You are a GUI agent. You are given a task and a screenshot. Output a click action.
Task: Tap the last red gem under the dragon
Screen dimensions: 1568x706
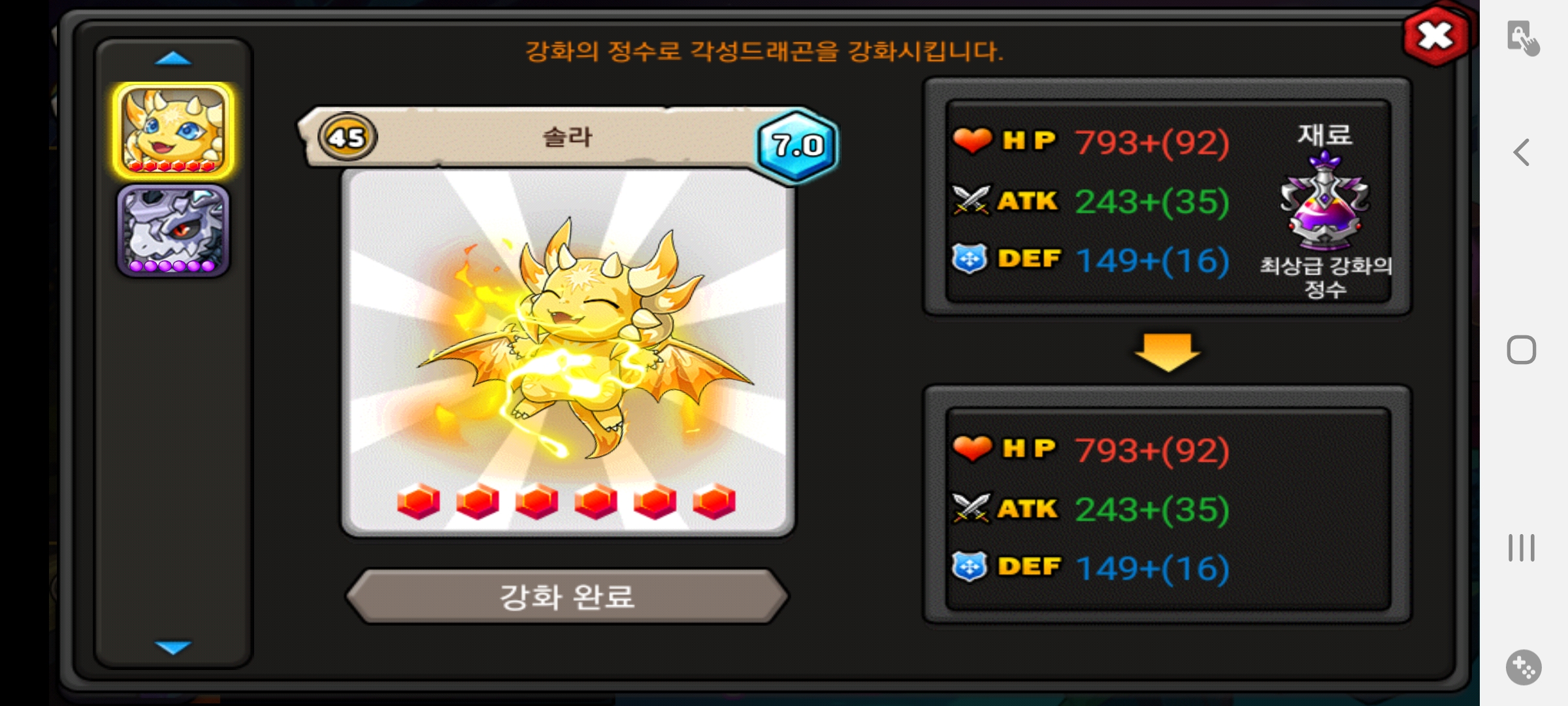(714, 501)
